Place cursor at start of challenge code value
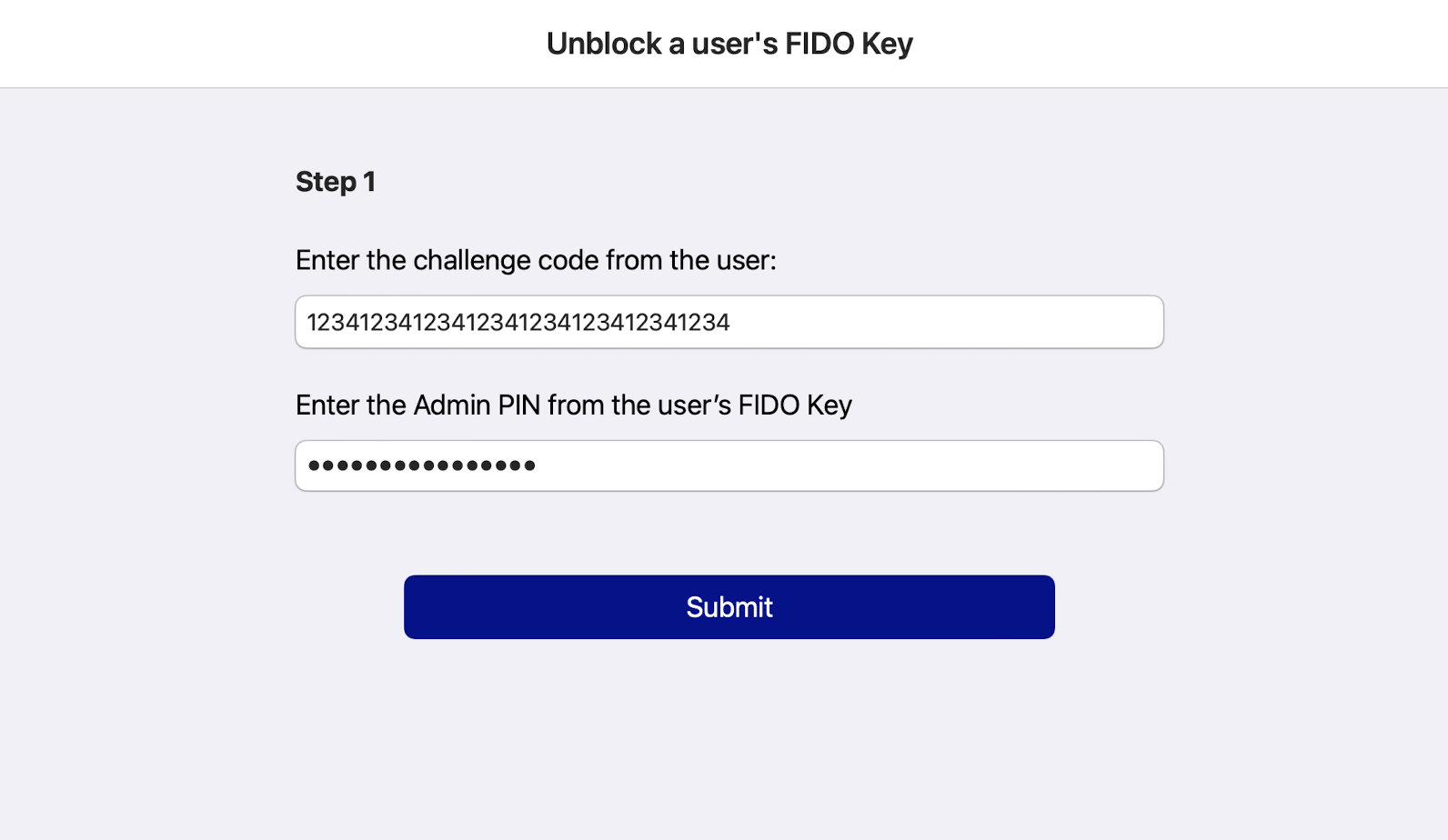The image size is (1448, 840). (x=308, y=323)
